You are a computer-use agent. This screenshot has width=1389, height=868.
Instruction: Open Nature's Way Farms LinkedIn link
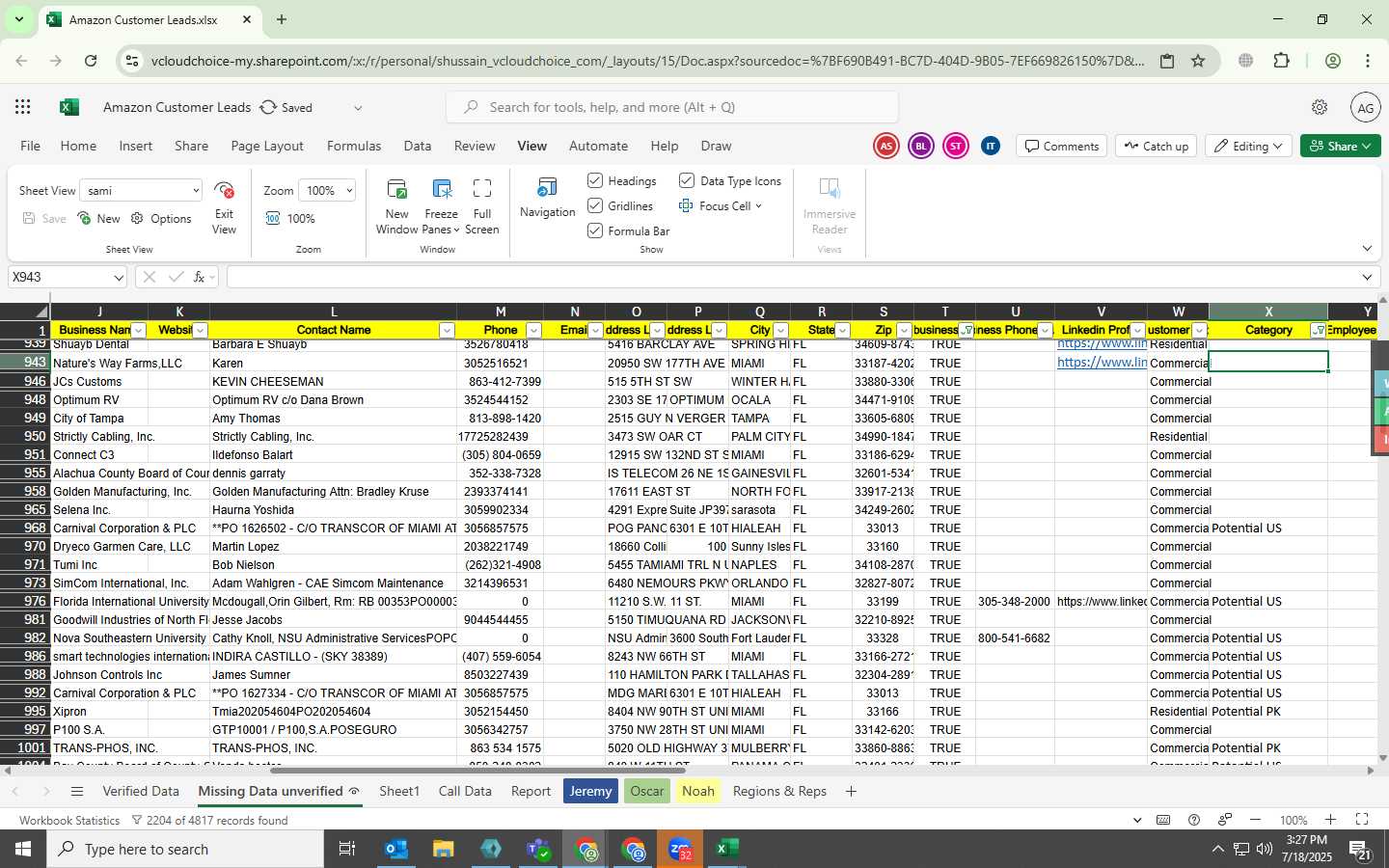click(x=1102, y=363)
